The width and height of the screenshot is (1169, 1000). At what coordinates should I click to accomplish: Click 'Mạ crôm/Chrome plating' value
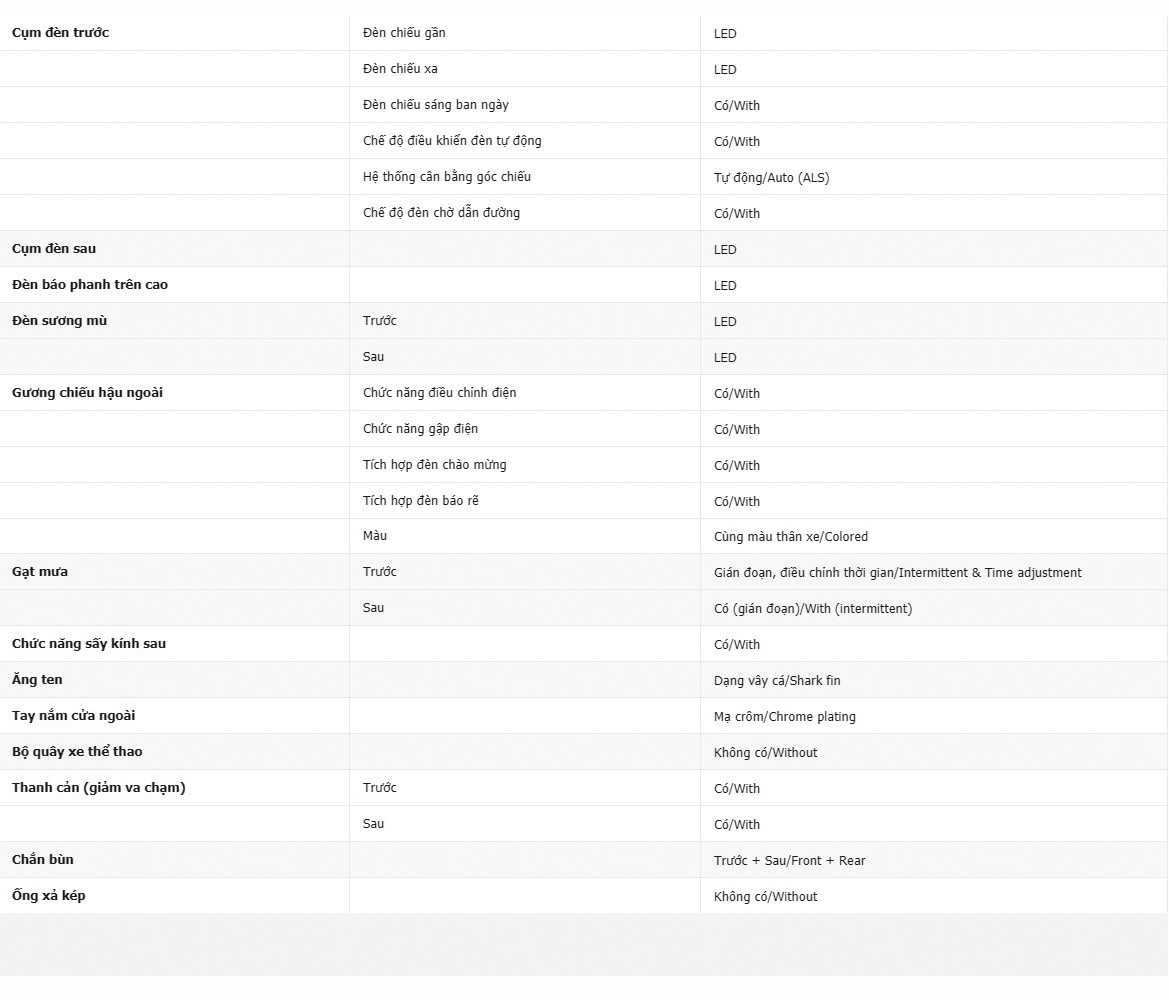784,717
